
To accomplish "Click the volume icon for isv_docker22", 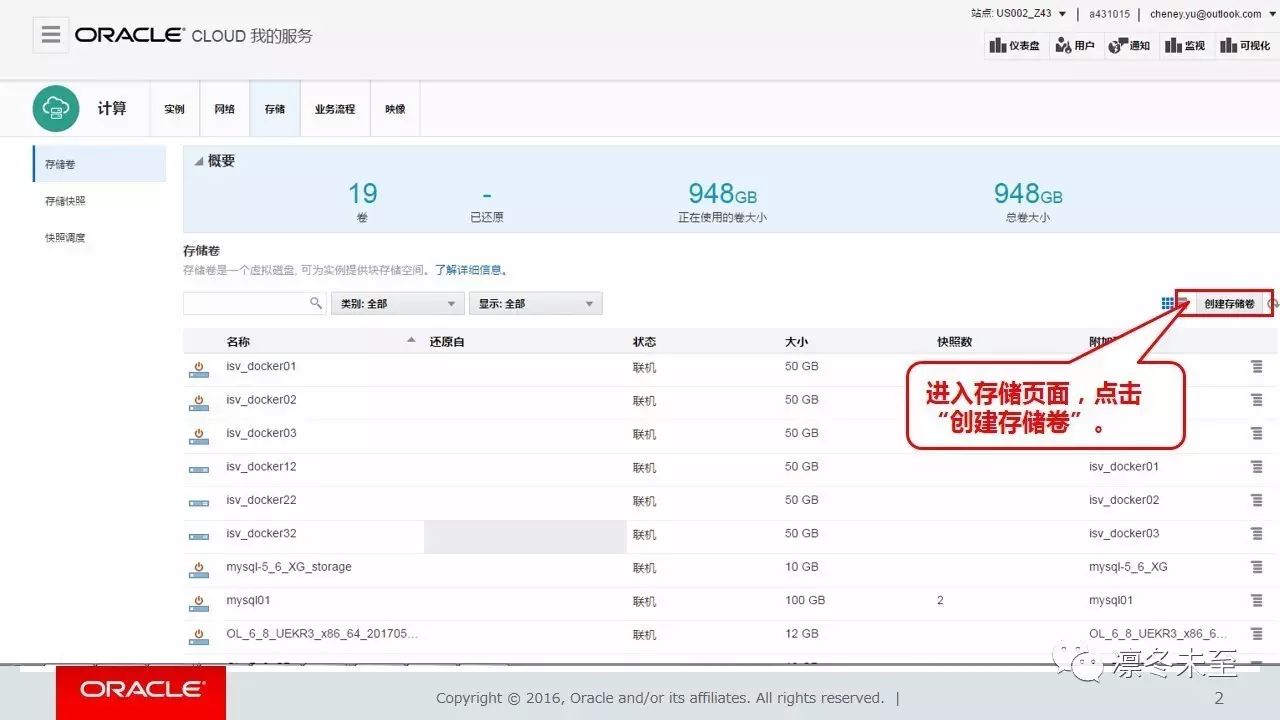I will tap(199, 504).
